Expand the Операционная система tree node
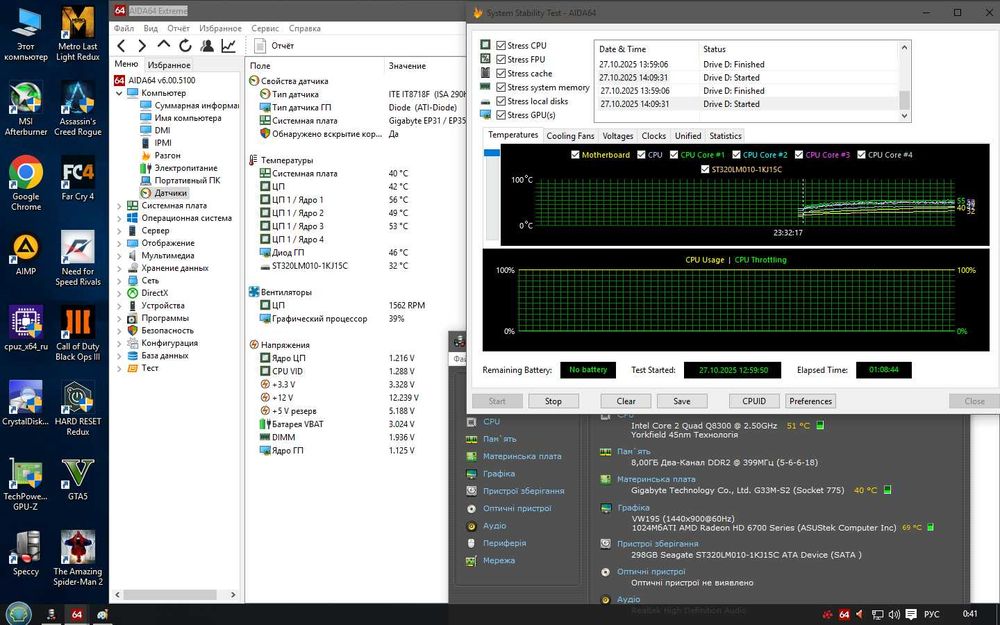 pos(119,218)
